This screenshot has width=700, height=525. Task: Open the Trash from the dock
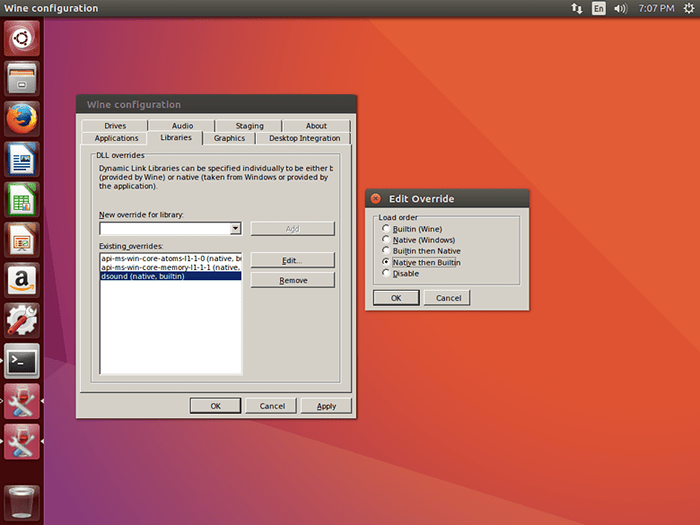[x=21, y=503]
